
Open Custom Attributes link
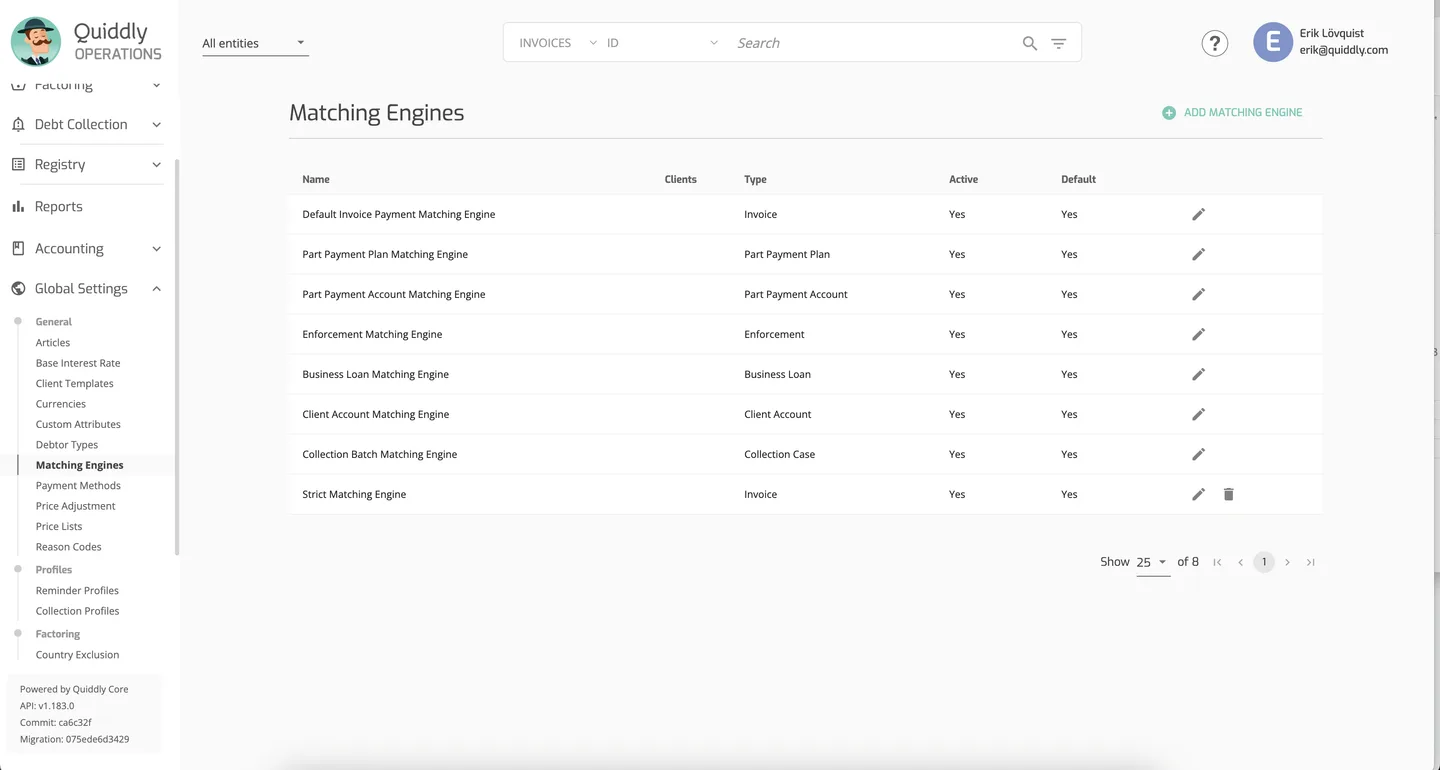[78, 425]
